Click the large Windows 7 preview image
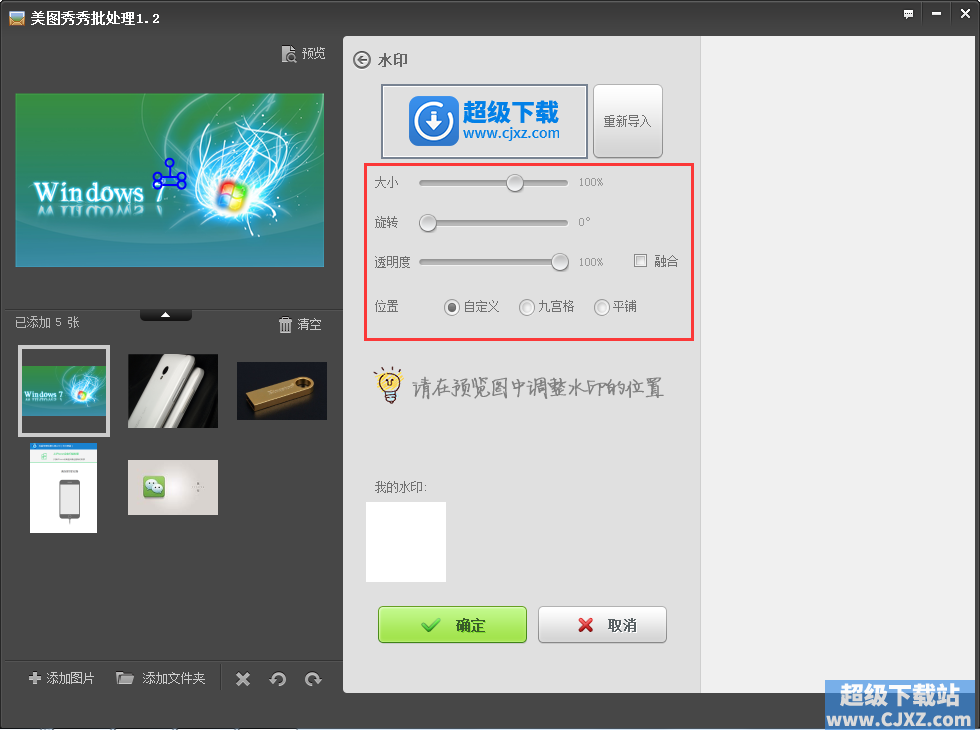 170,180
